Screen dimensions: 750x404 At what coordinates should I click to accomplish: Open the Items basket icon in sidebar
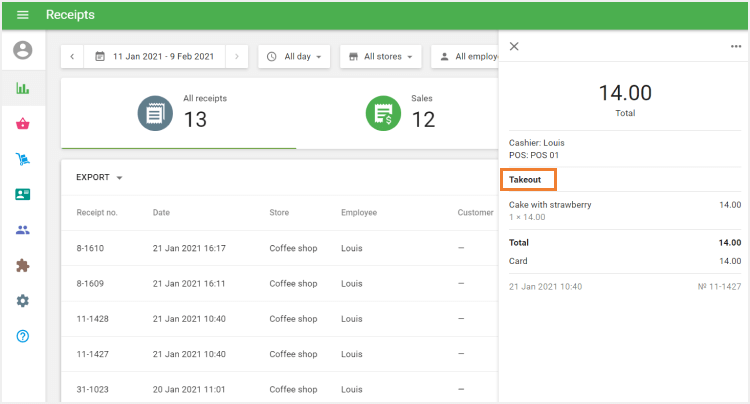(x=22, y=124)
